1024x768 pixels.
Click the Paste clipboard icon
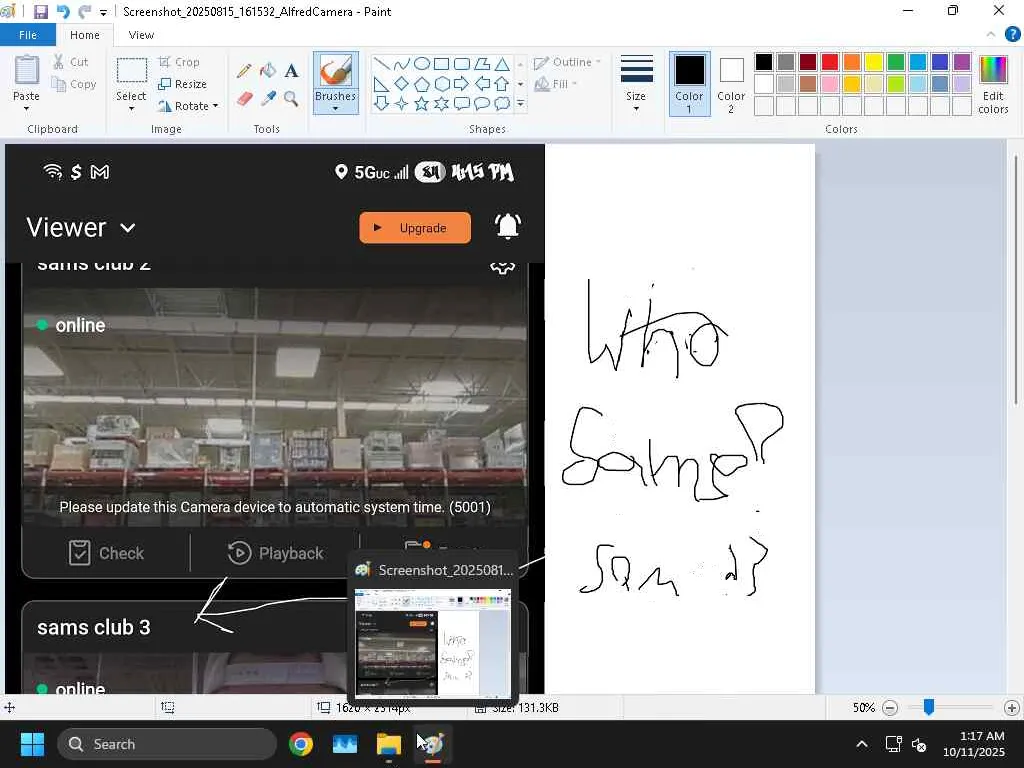click(x=26, y=71)
